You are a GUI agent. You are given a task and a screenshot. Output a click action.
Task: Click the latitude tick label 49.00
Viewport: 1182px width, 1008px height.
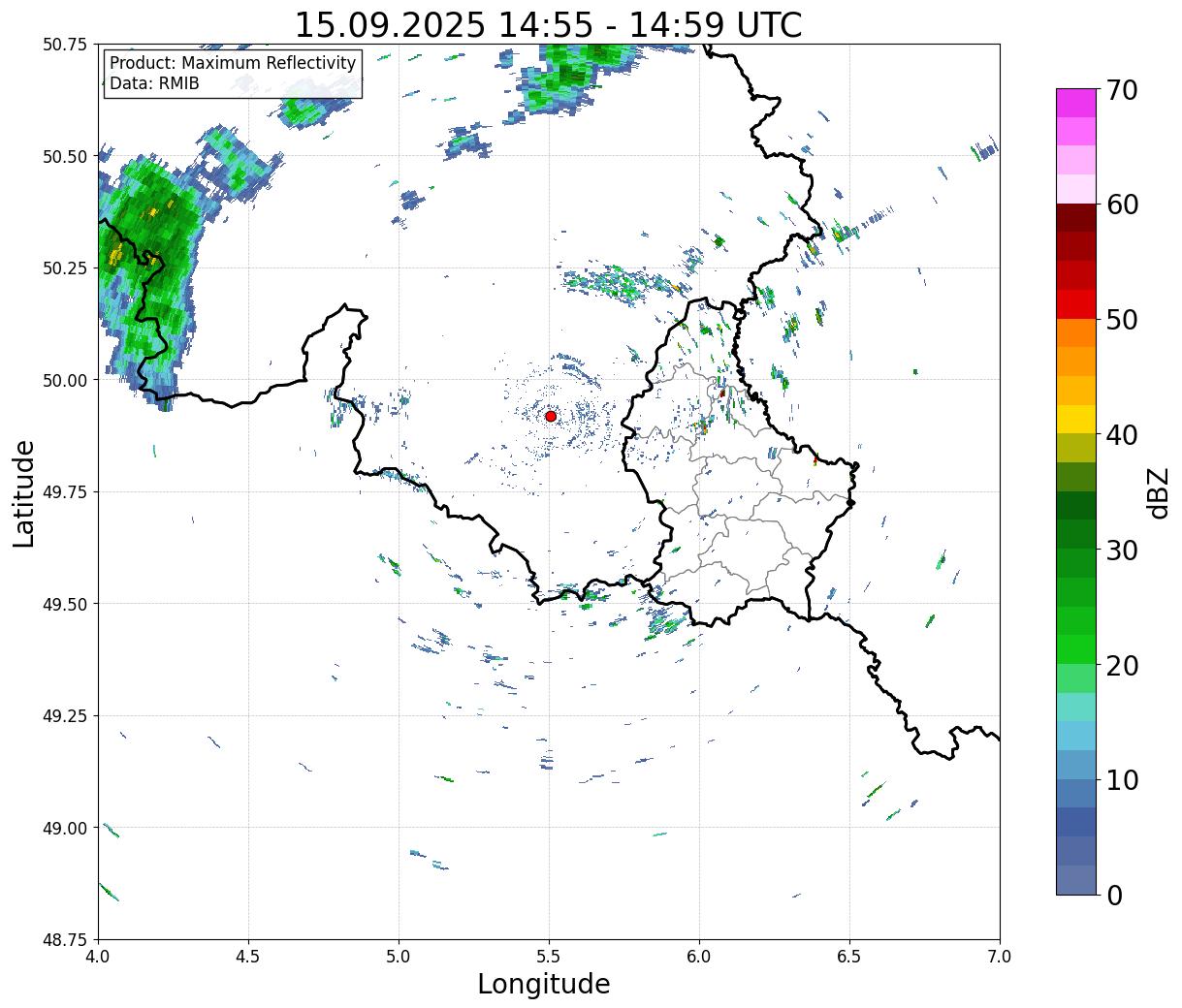(65, 828)
